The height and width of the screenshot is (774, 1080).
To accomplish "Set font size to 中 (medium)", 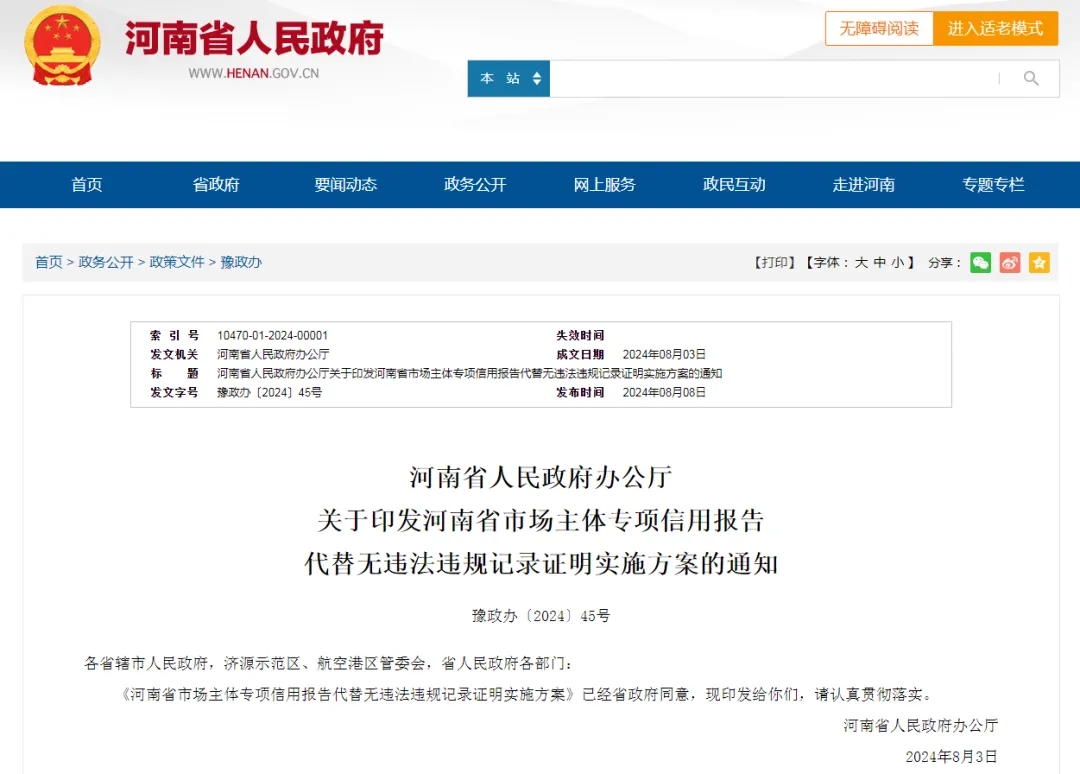I will [x=879, y=262].
